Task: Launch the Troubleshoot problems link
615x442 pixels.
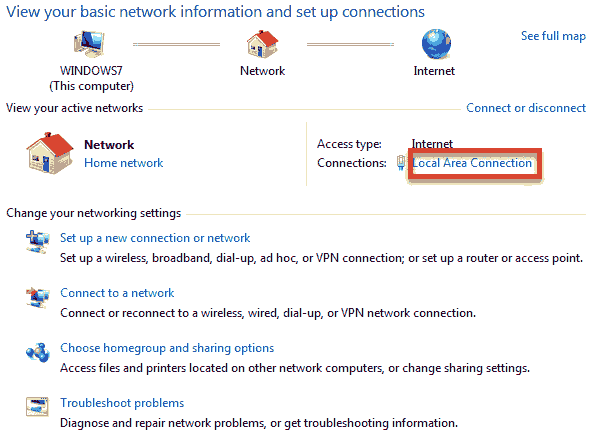Action: click(122, 403)
